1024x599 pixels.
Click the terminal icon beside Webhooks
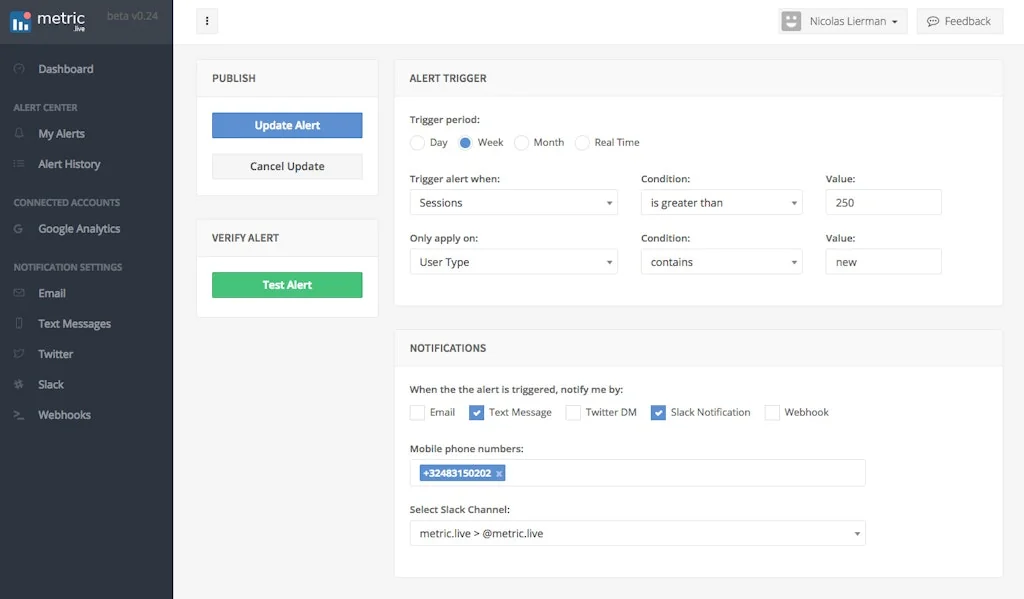point(19,415)
